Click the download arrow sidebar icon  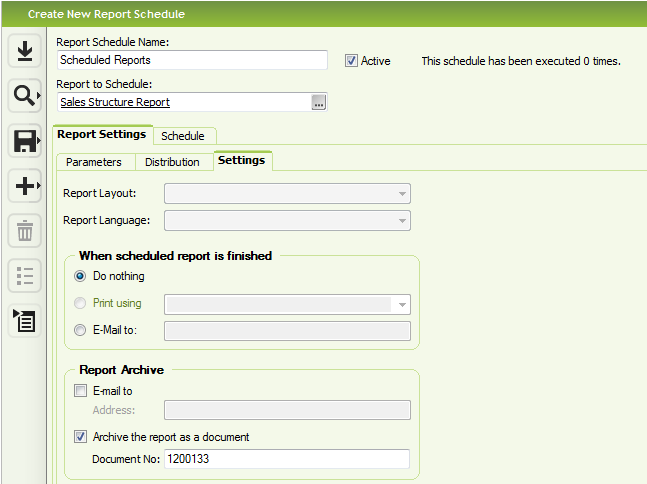[x=25, y=51]
